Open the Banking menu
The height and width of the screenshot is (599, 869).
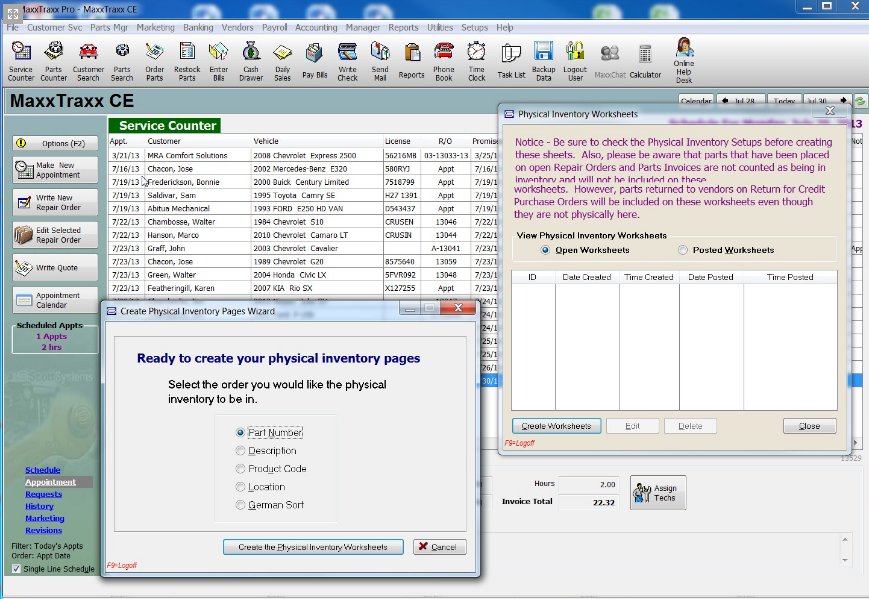(x=198, y=27)
